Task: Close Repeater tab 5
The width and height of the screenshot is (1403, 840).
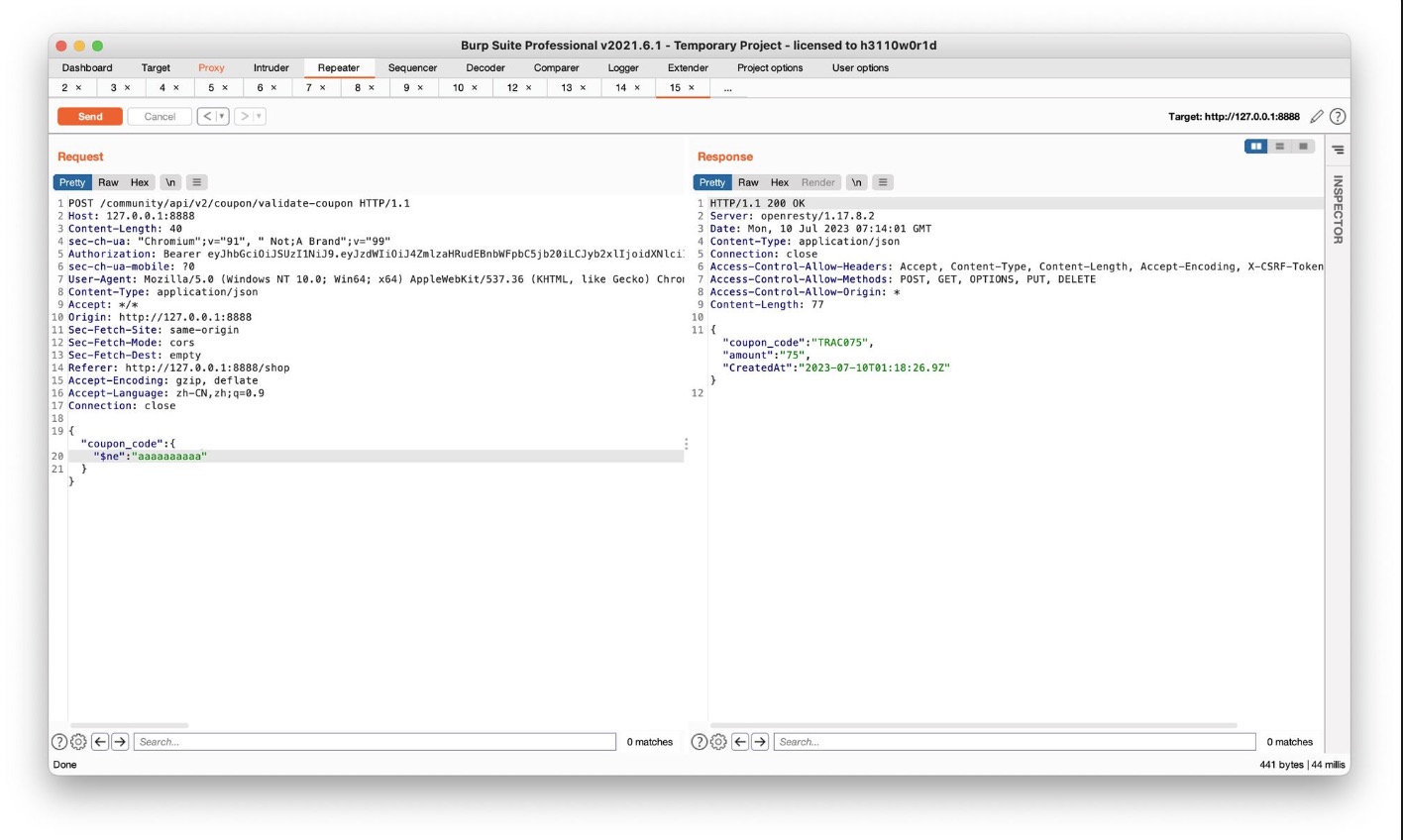Action: point(225,88)
